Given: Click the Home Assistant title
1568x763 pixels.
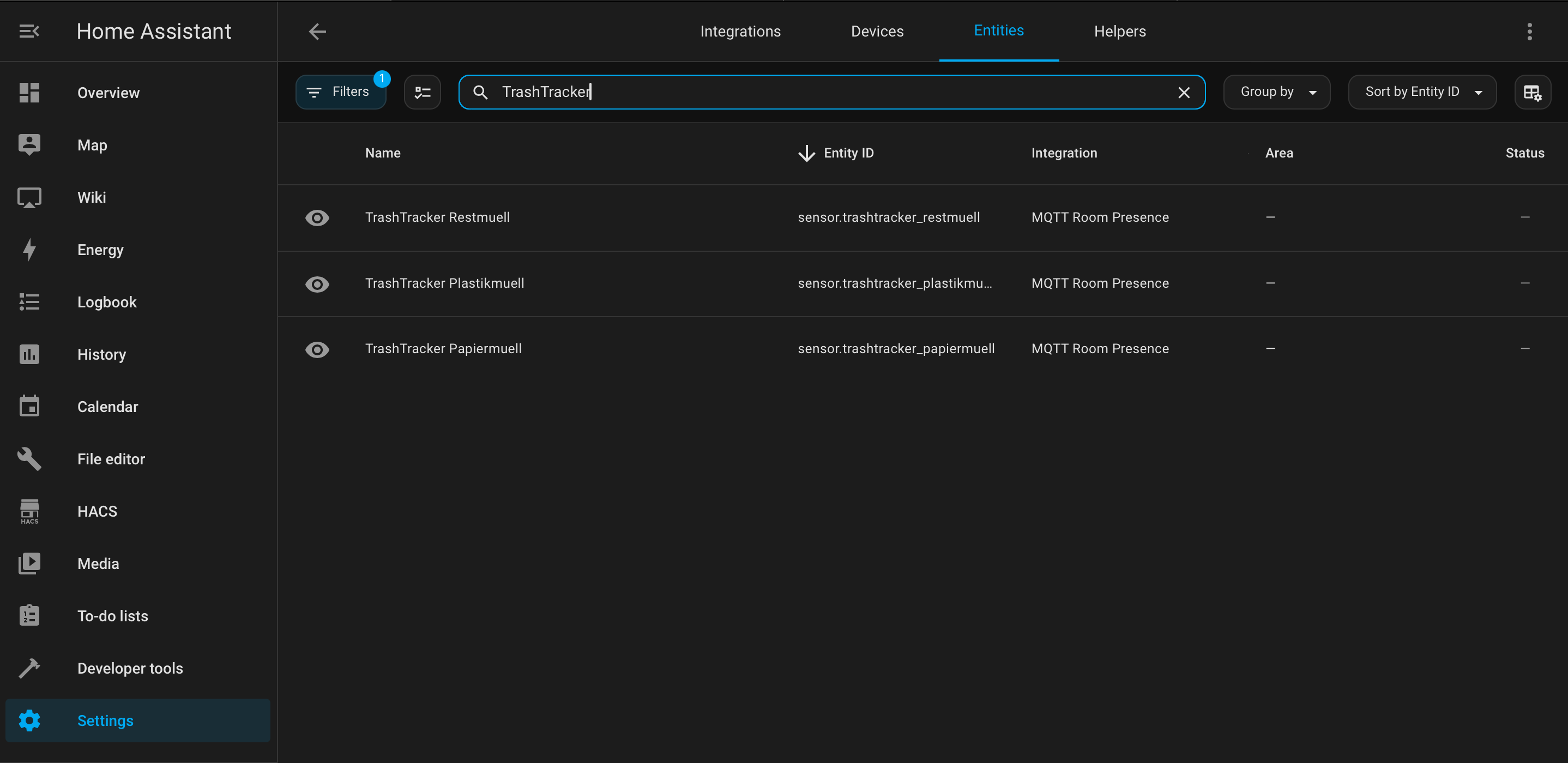Looking at the screenshot, I should tap(154, 31).
